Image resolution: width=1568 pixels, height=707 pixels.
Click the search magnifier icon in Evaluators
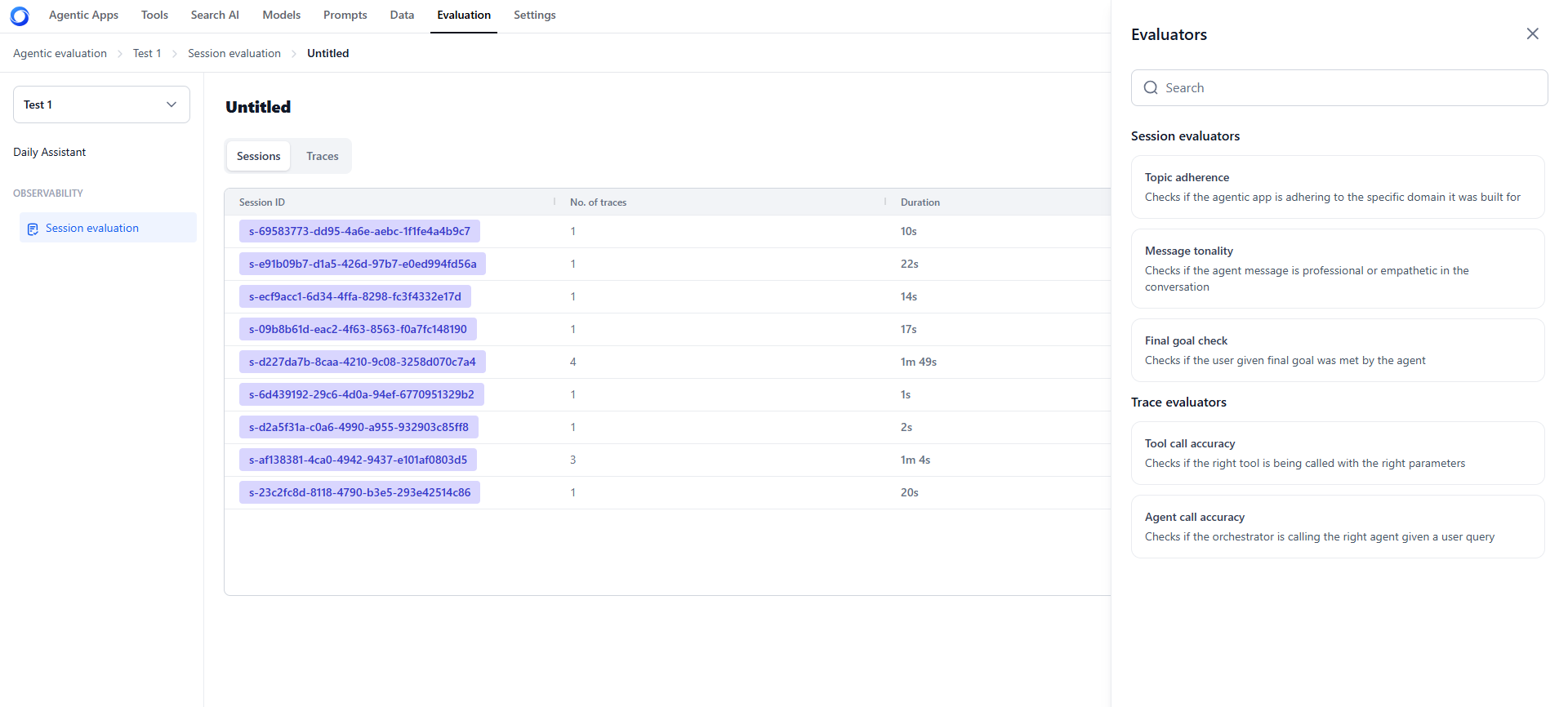1151,87
